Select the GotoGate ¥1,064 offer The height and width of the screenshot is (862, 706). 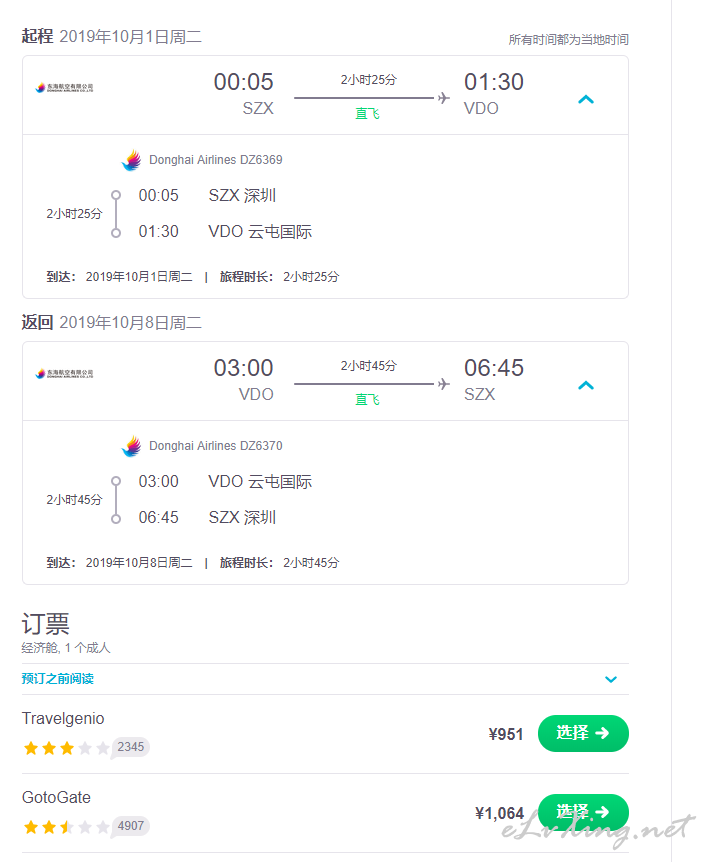583,812
